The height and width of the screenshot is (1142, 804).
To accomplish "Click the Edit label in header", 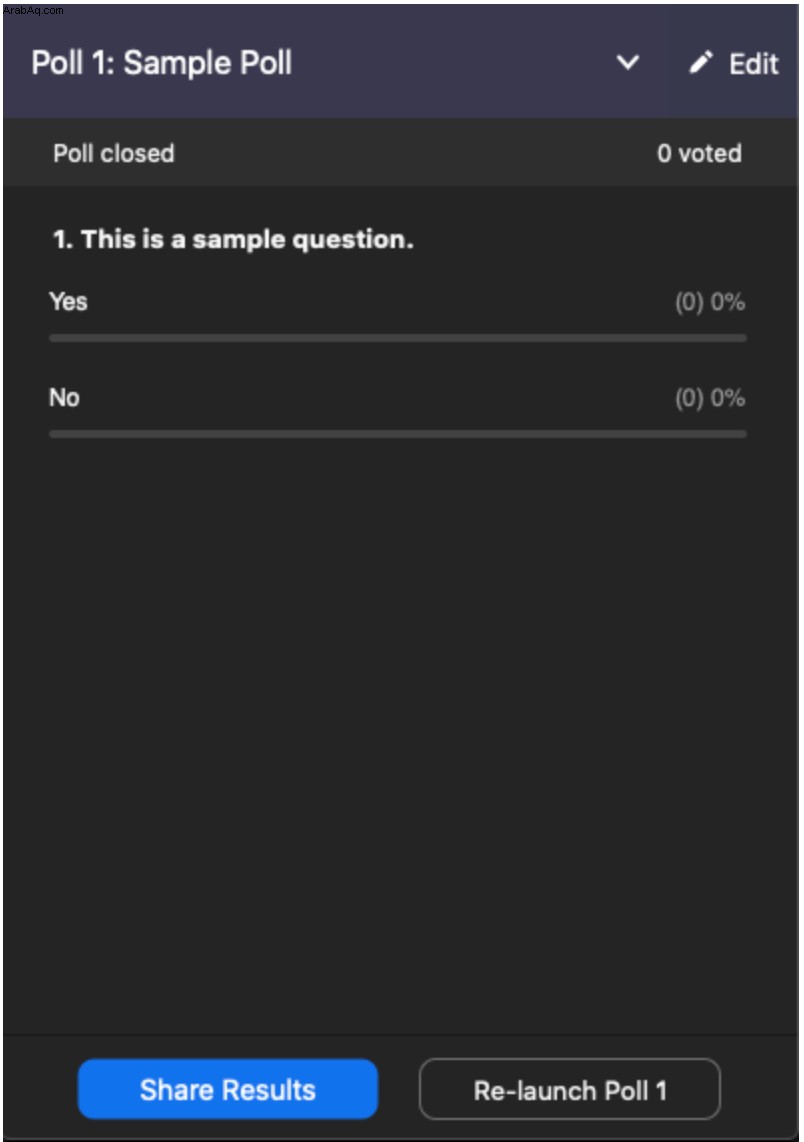I will pos(754,64).
